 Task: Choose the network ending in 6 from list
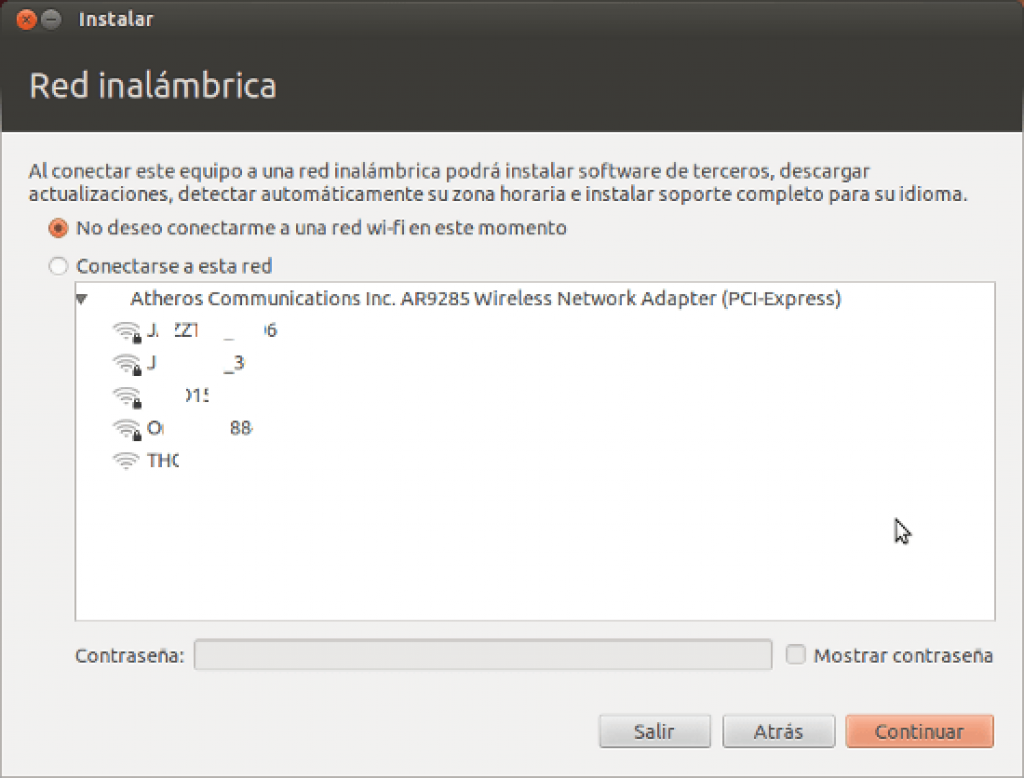[x=212, y=331]
